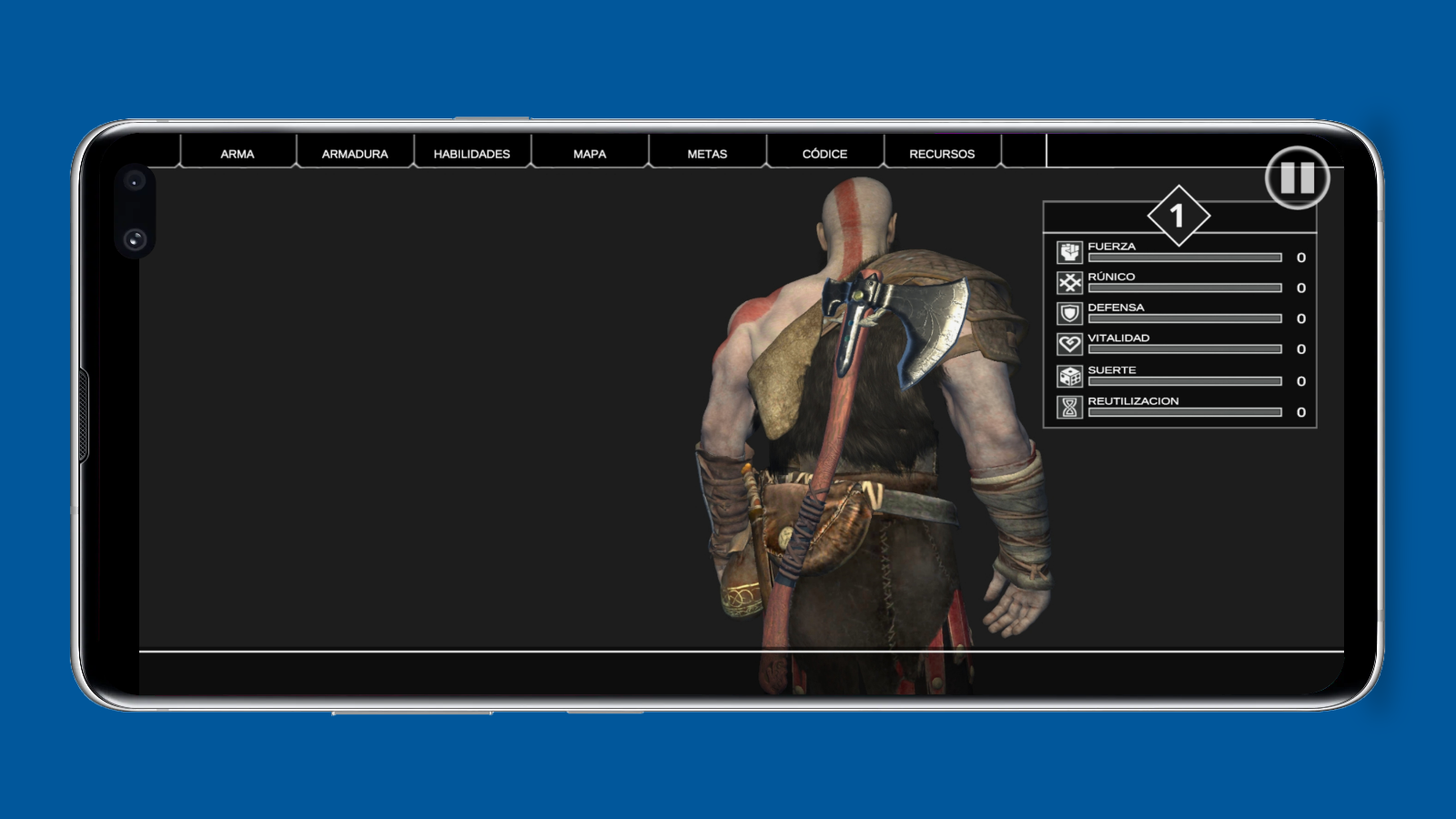The width and height of the screenshot is (1456, 819).
Task: Click the FUERZA label
Action: coord(1112,247)
